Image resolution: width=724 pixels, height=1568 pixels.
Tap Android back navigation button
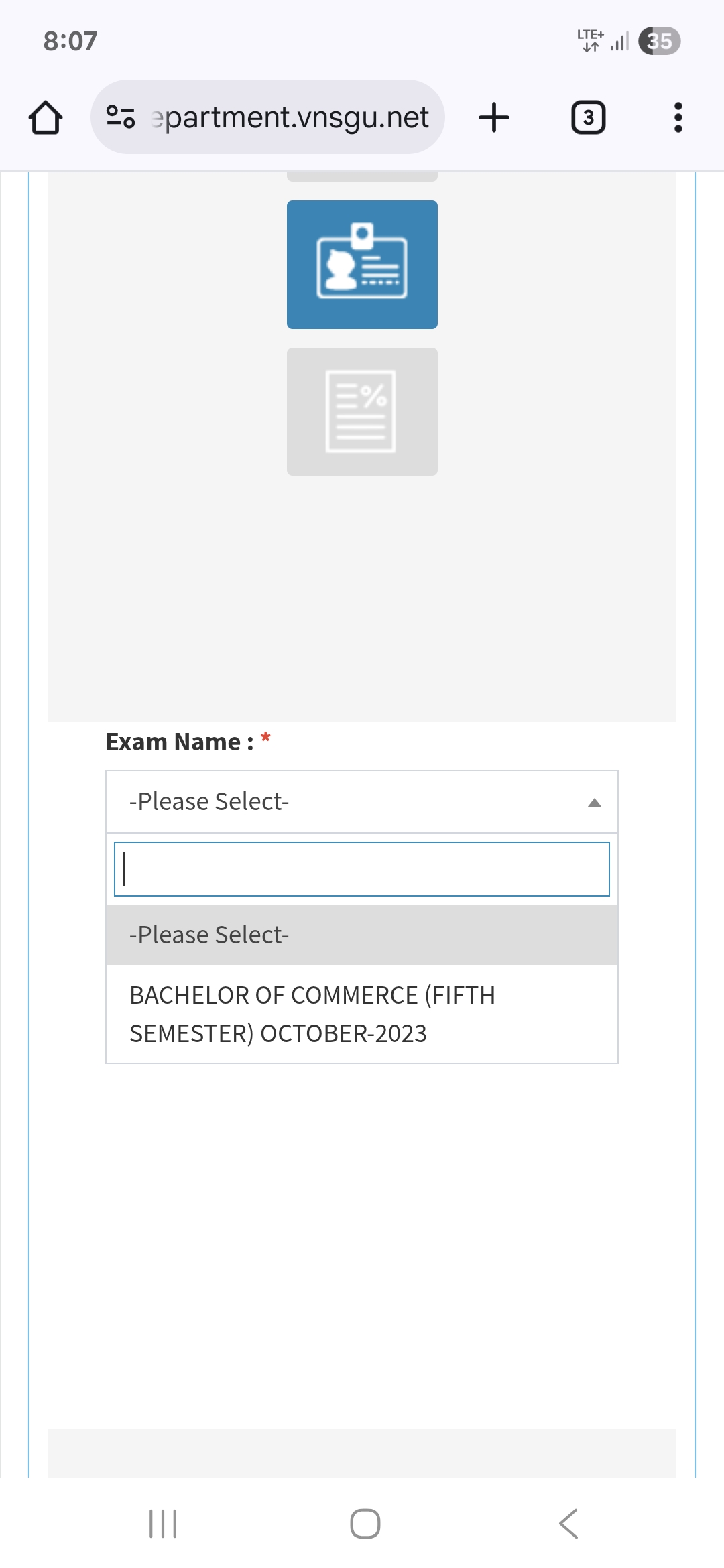[x=568, y=1524]
